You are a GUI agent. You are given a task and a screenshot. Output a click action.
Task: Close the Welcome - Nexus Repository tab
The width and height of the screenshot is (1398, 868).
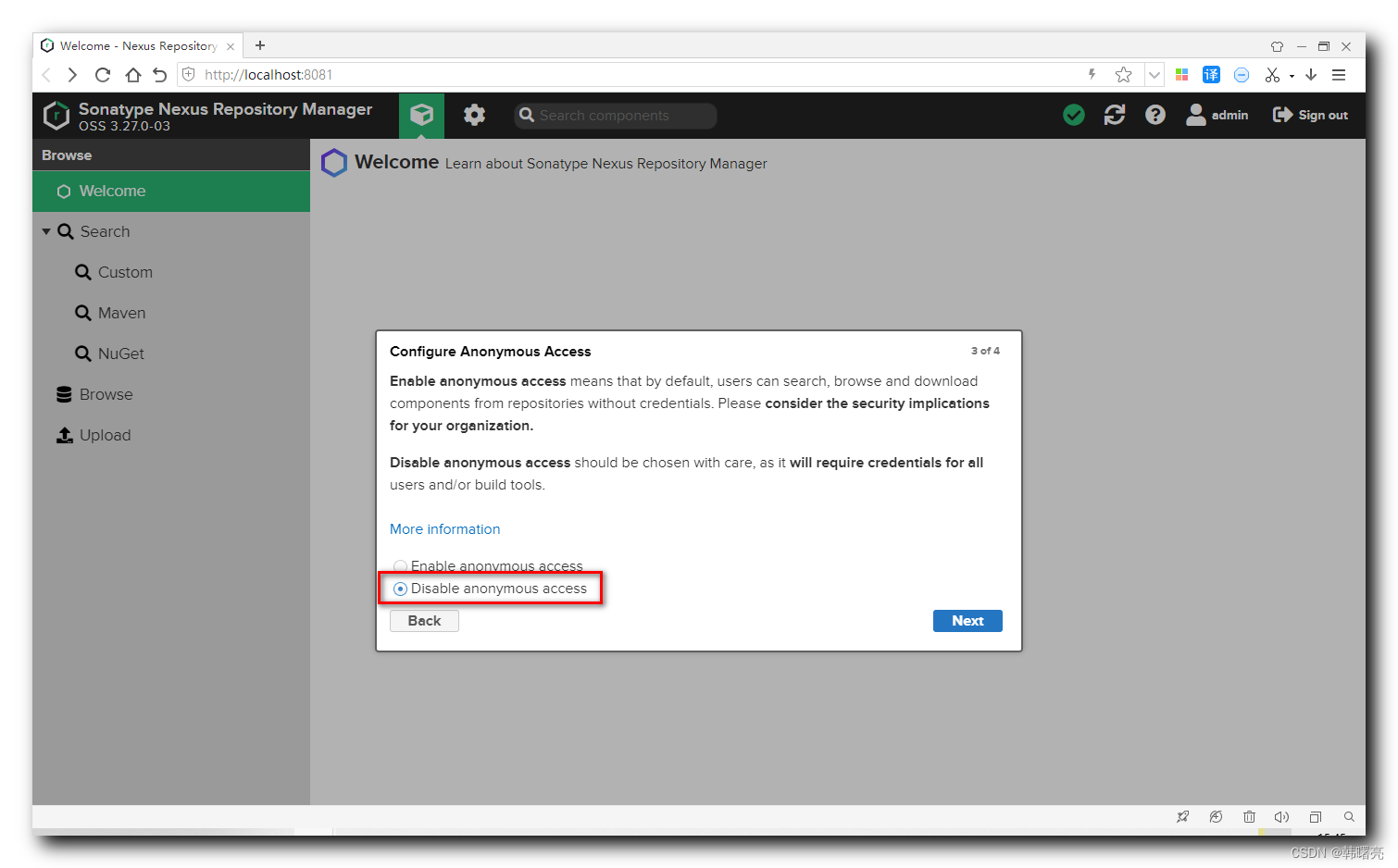[231, 46]
